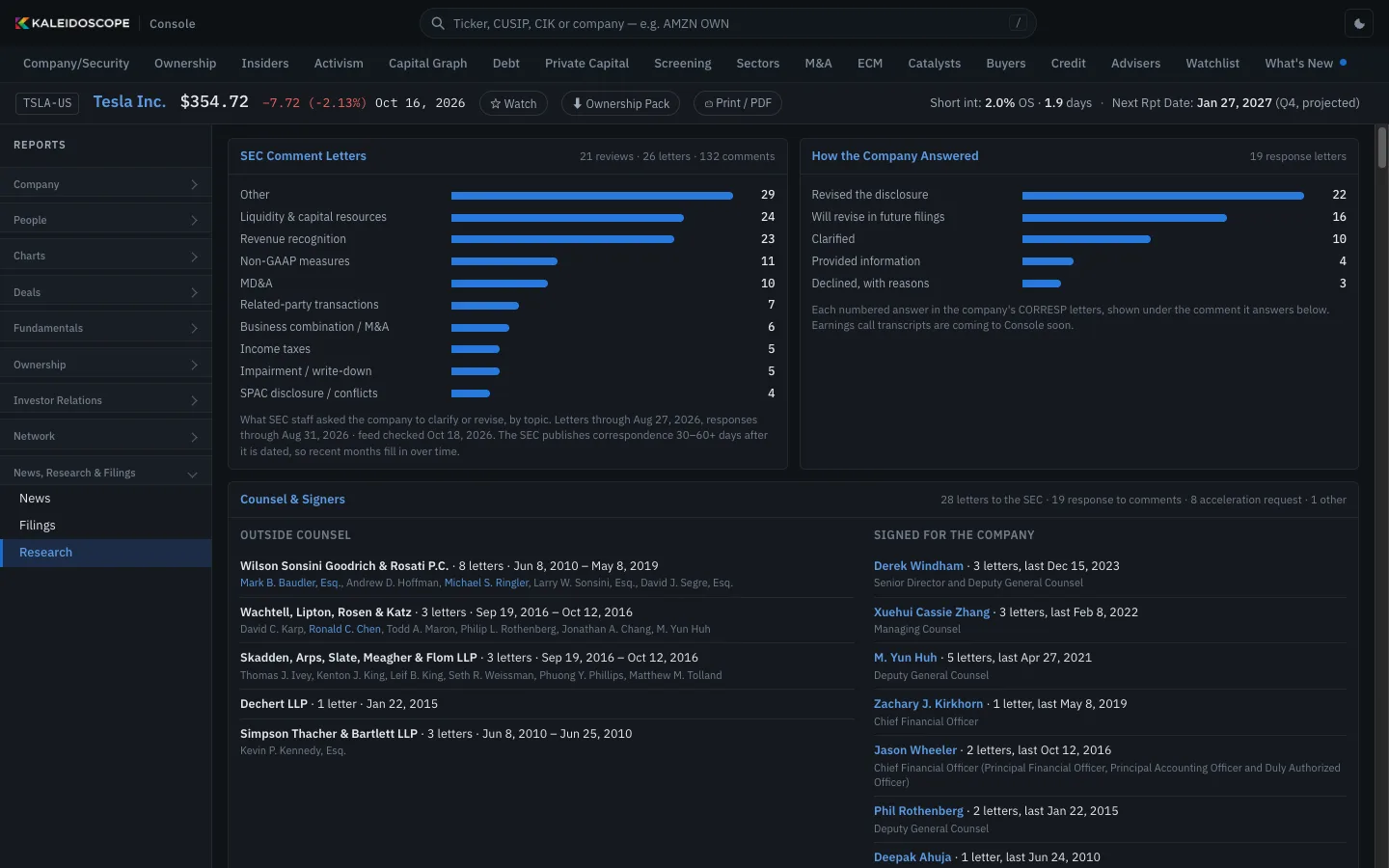Open the Insiders menu
The height and width of the screenshot is (868, 1389).
(265, 64)
